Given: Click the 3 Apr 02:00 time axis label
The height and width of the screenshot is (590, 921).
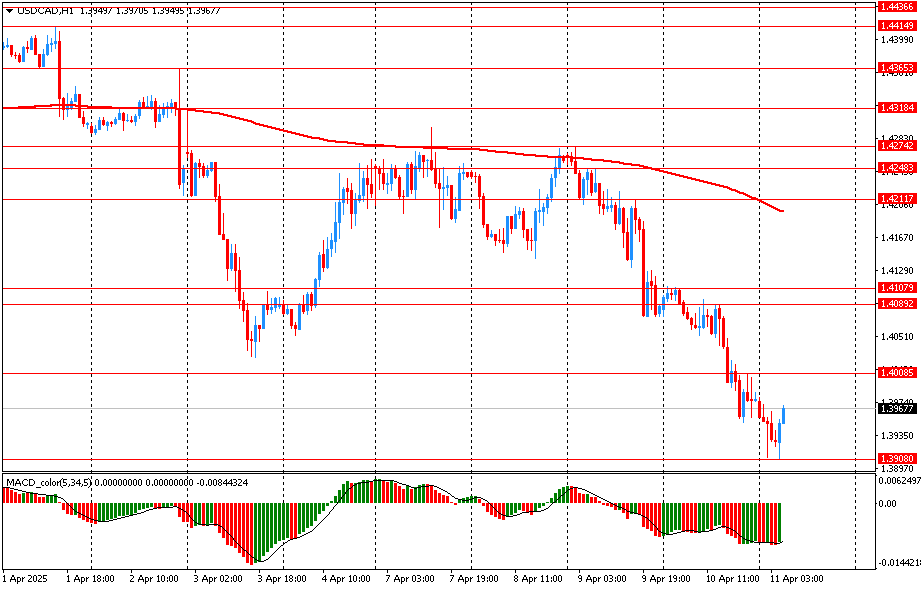Looking at the screenshot, I should [218, 578].
